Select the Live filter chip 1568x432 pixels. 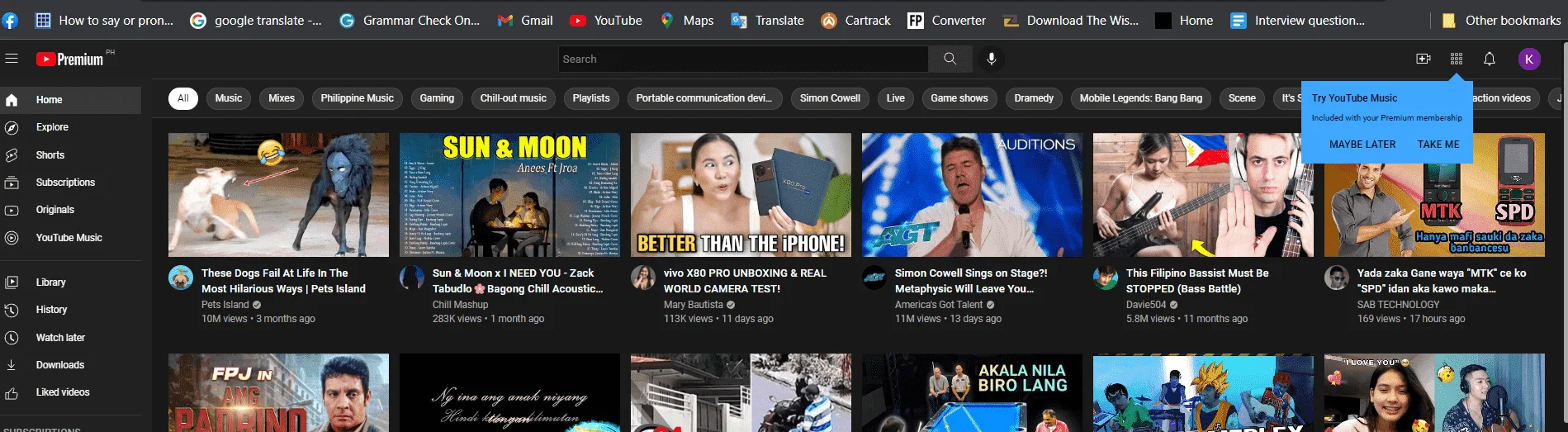click(896, 98)
